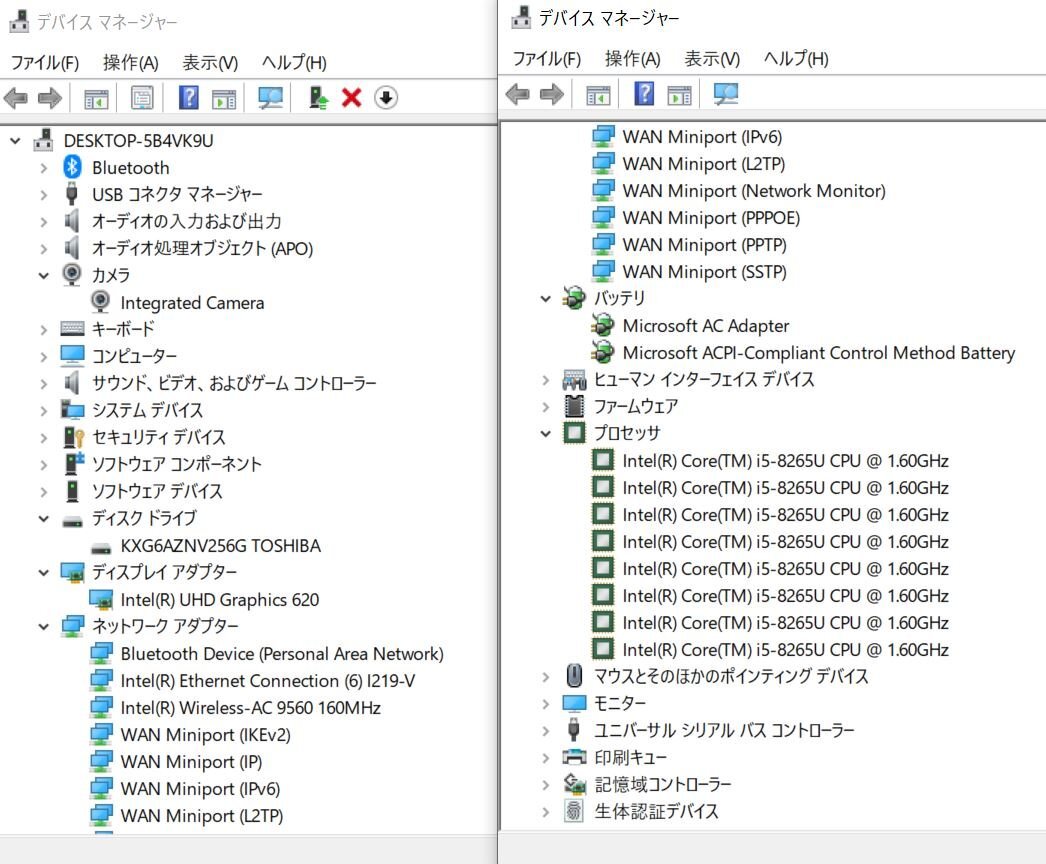Viewport: 1046px width, 864px height.
Task: Click the disable device down-arrow icon
Action: [x=386, y=97]
